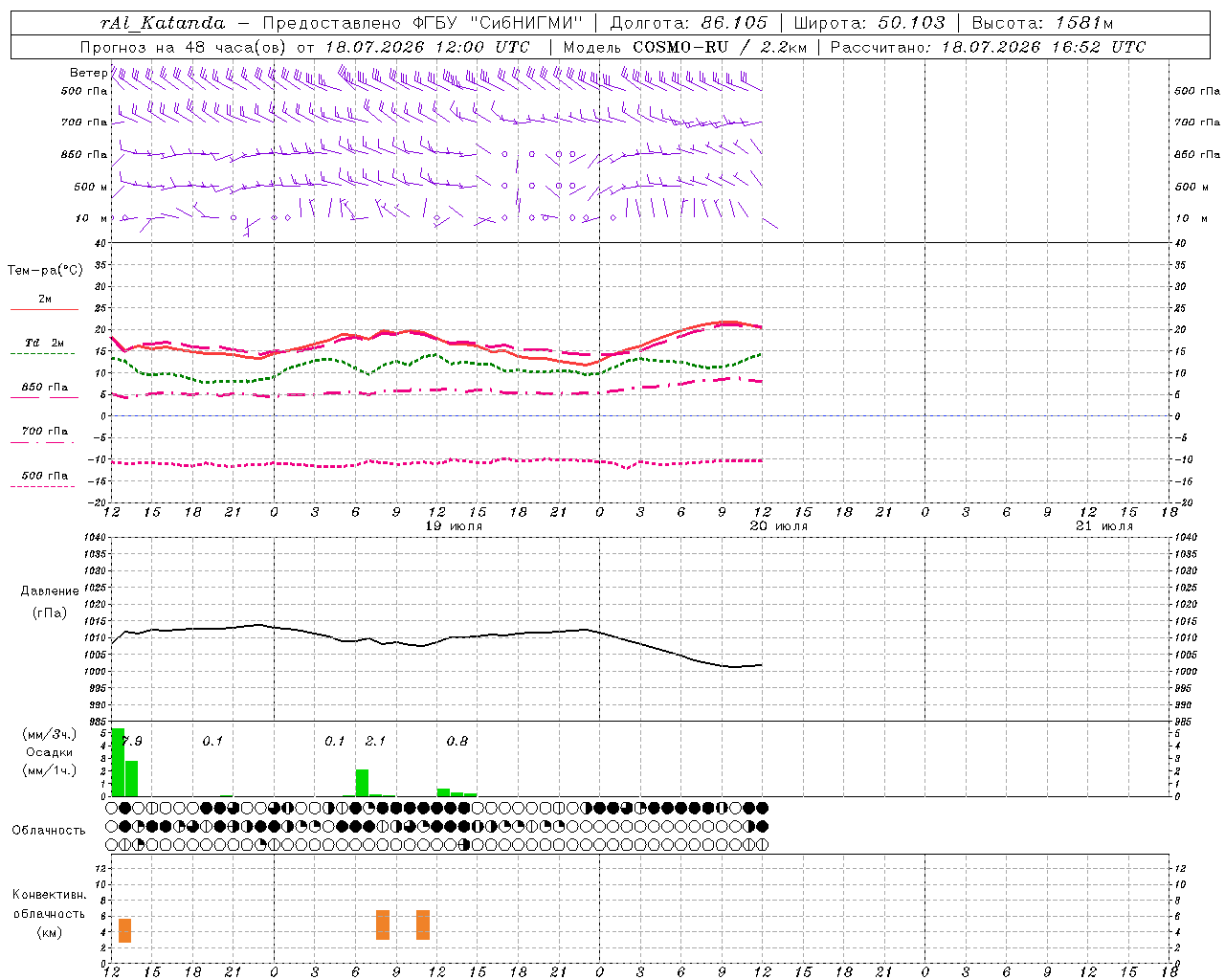Click the 21 июля date label
The image size is (1225, 980).
(x=1103, y=526)
